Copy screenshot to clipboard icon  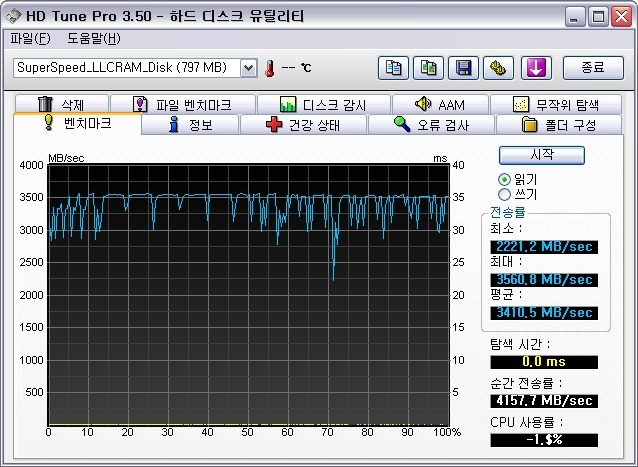coord(428,68)
